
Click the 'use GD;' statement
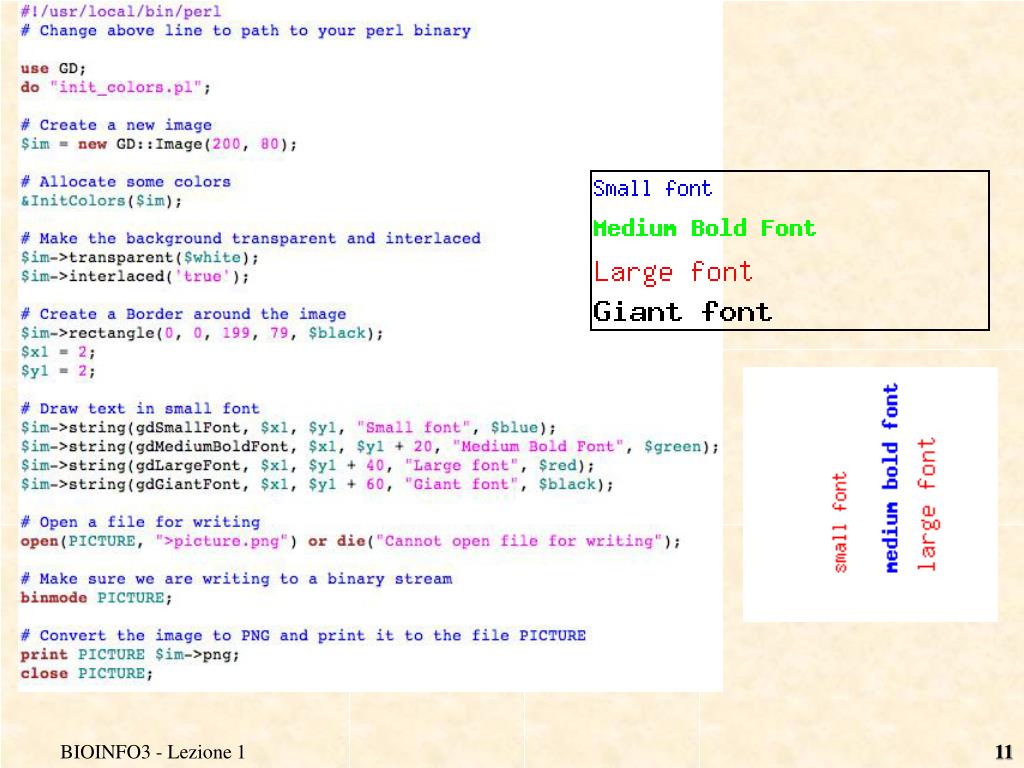53,69
